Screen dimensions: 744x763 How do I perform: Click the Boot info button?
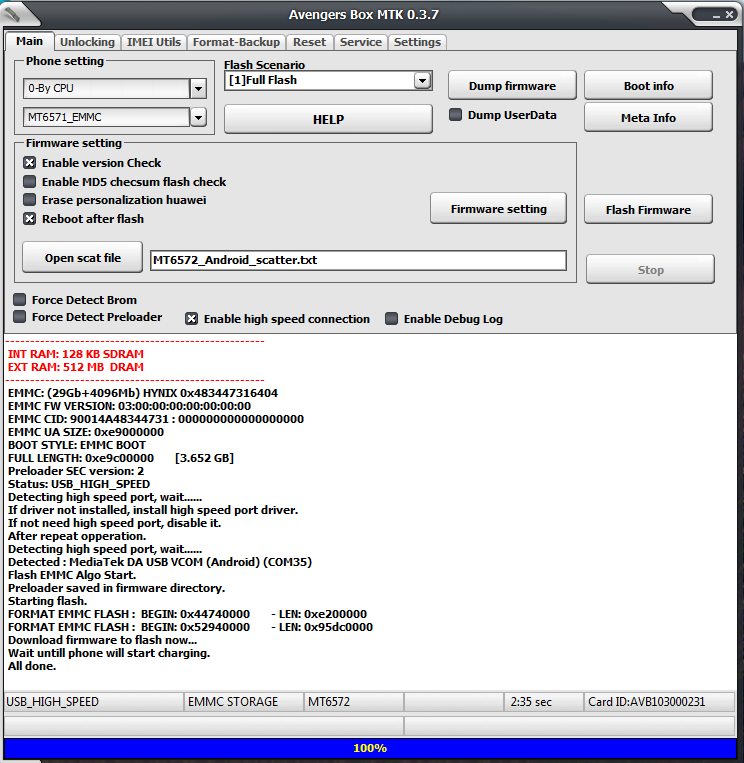(x=648, y=86)
